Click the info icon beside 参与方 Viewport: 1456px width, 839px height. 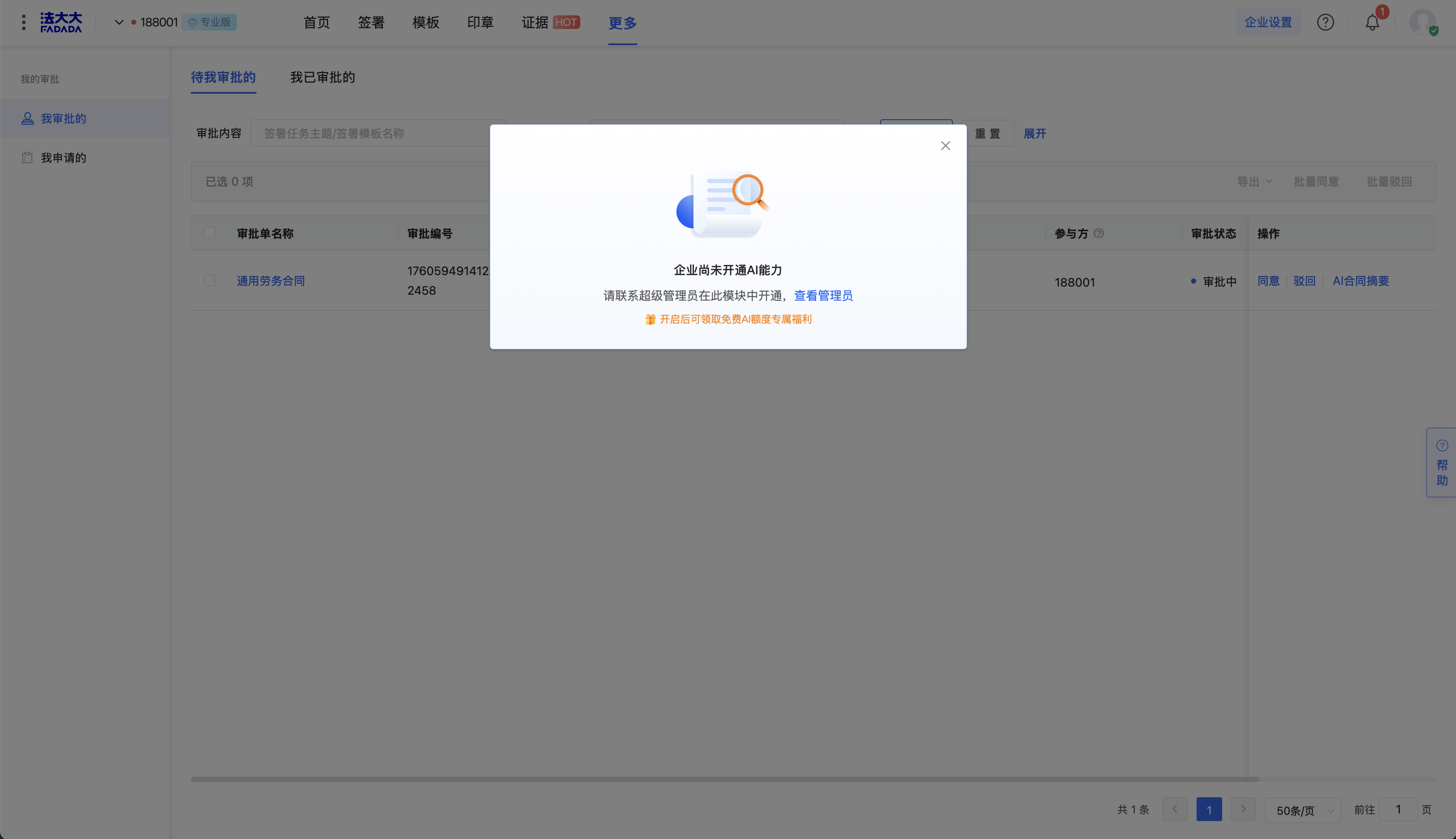tap(1099, 233)
